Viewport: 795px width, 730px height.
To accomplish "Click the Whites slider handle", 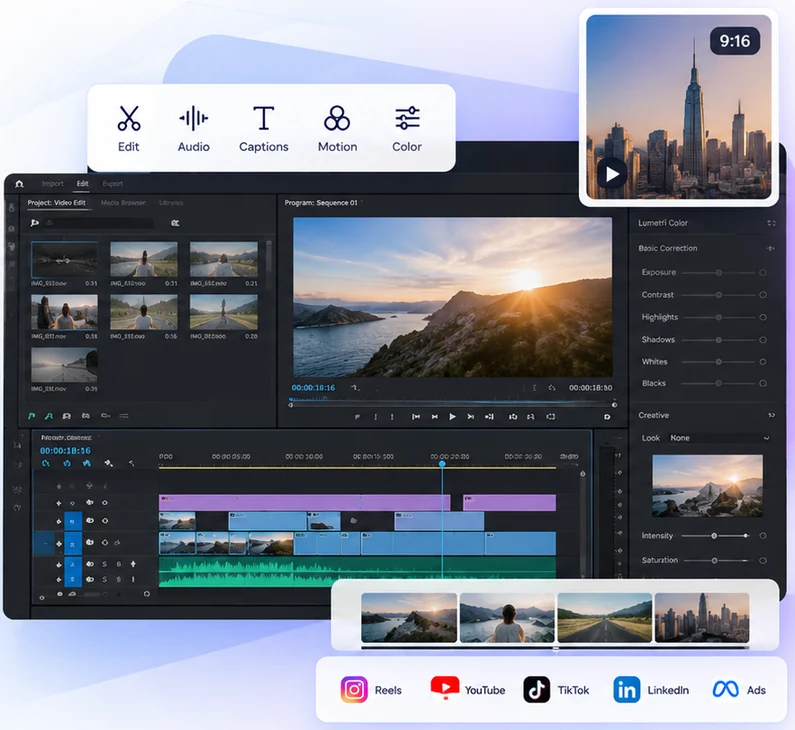I will click(718, 361).
